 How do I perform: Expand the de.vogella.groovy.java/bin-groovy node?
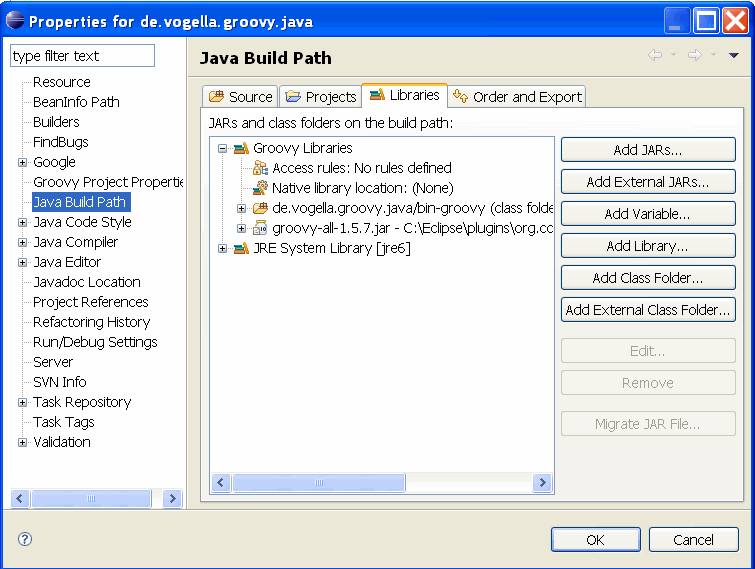(x=242, y=208)
